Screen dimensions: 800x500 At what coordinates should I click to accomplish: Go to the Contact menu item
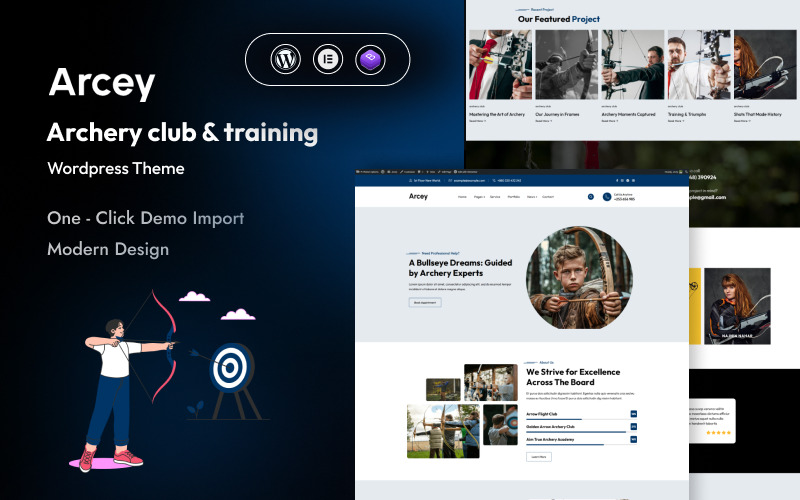point(548,197)
